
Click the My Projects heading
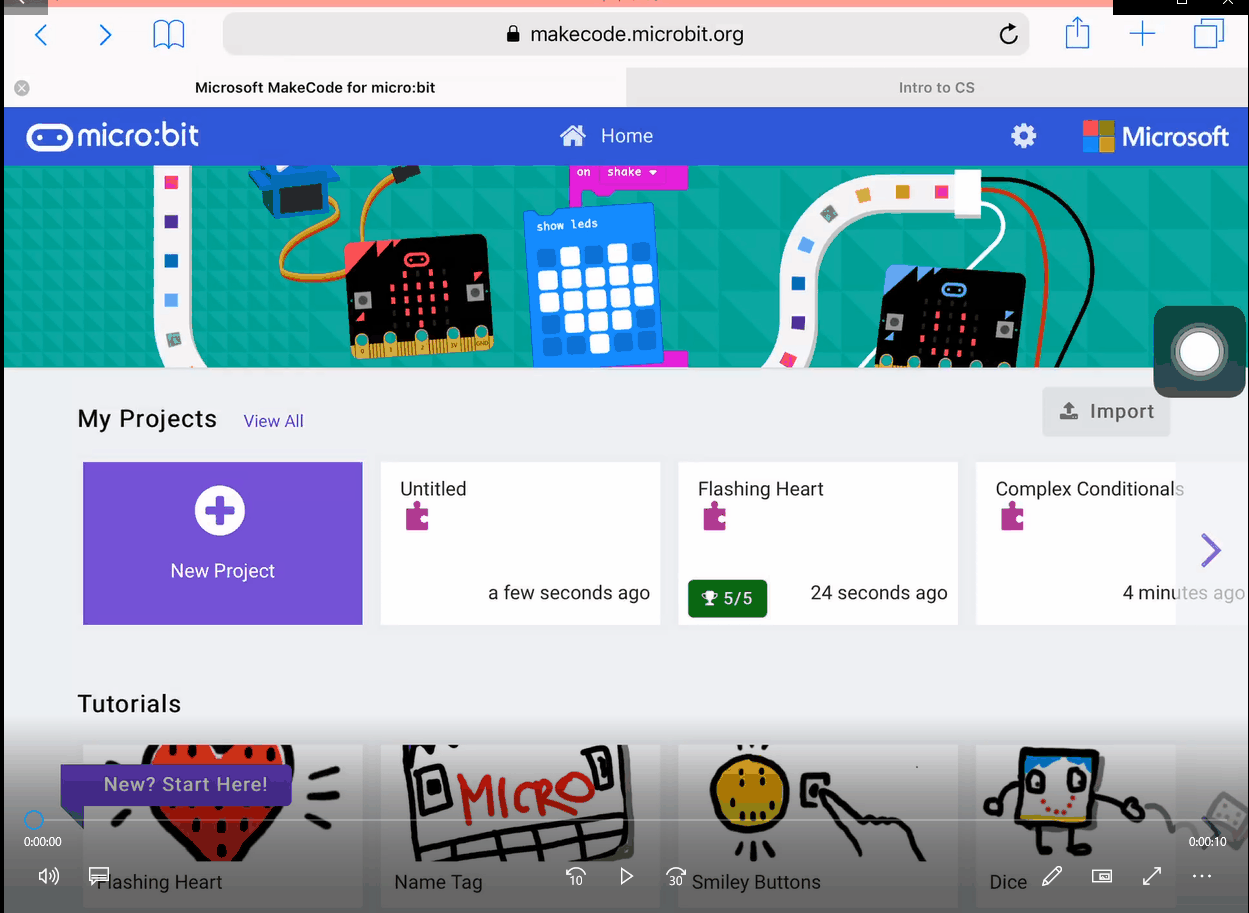[147, 419]
